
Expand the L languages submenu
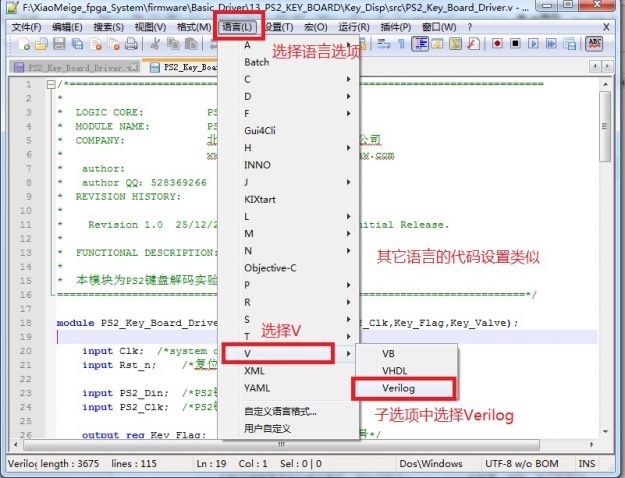point(289,216)
